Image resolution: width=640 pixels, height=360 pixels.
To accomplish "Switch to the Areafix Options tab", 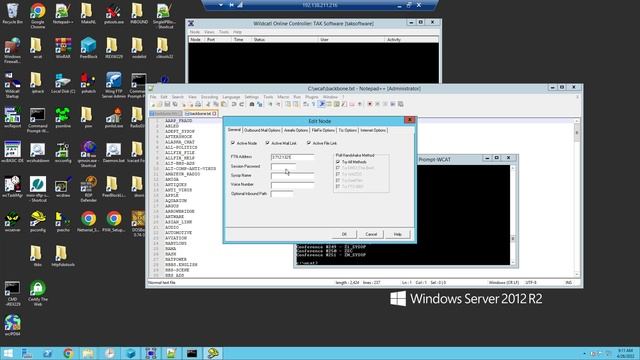I will [x=296, y=130].
